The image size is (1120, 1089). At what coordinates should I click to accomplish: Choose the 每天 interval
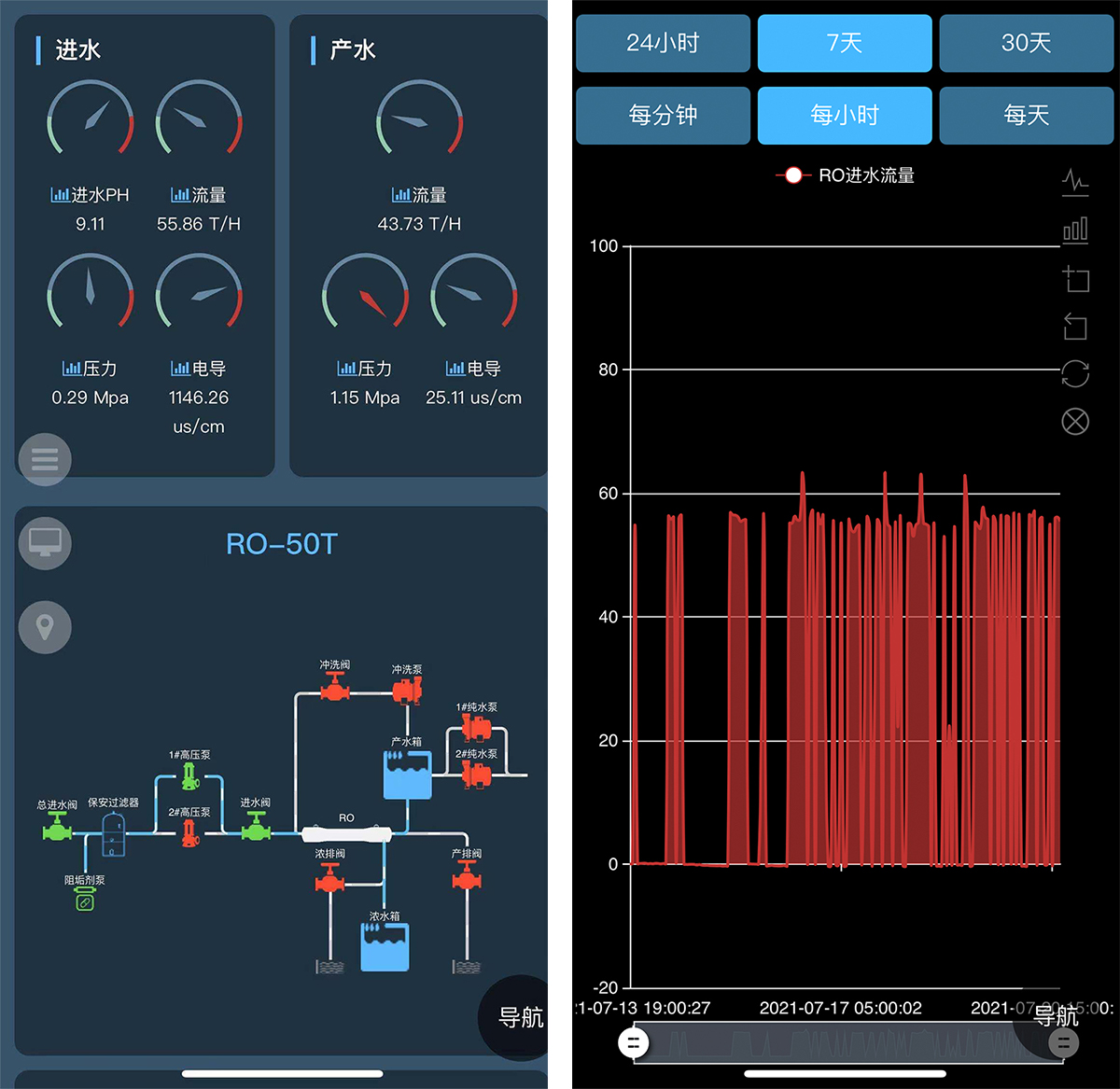pos(1026,116)
